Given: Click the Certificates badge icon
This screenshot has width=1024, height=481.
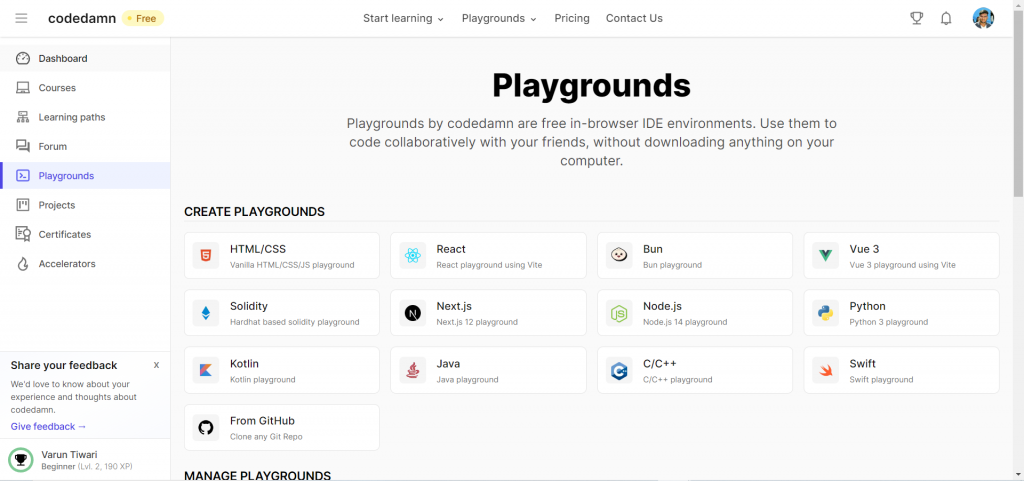Looking at the screenshot, I should (x=23, y=234).
